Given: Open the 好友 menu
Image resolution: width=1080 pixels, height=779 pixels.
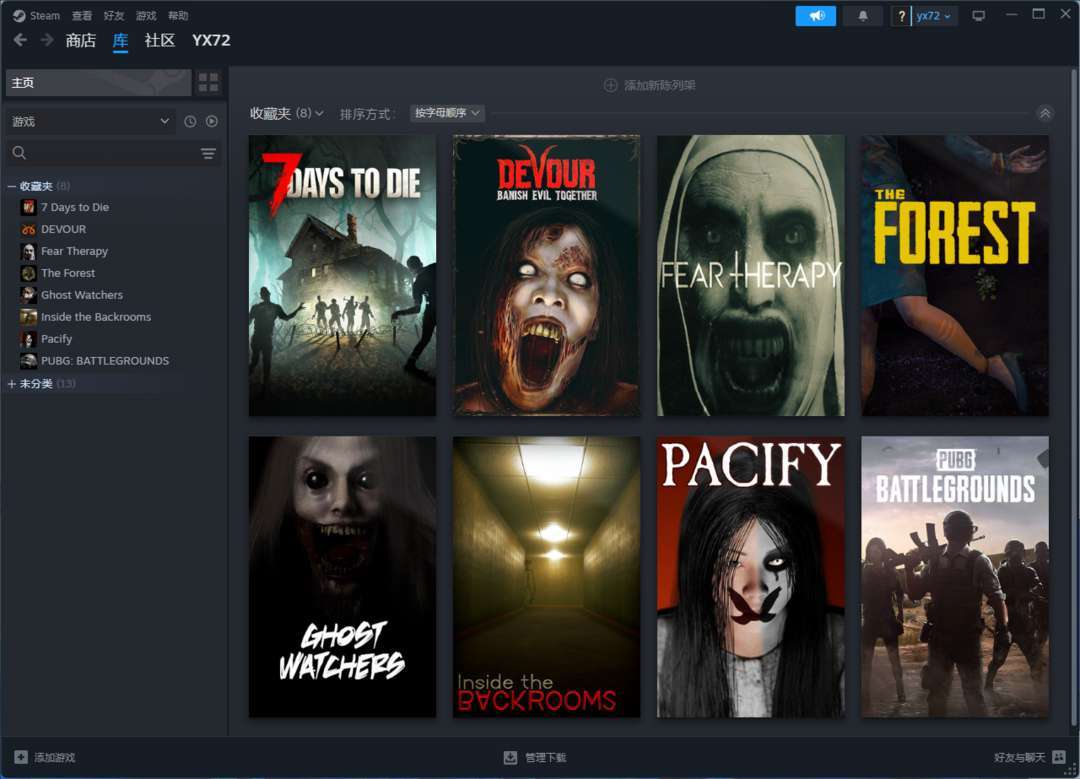Looking at the screenshot, I should pos(114,16).
